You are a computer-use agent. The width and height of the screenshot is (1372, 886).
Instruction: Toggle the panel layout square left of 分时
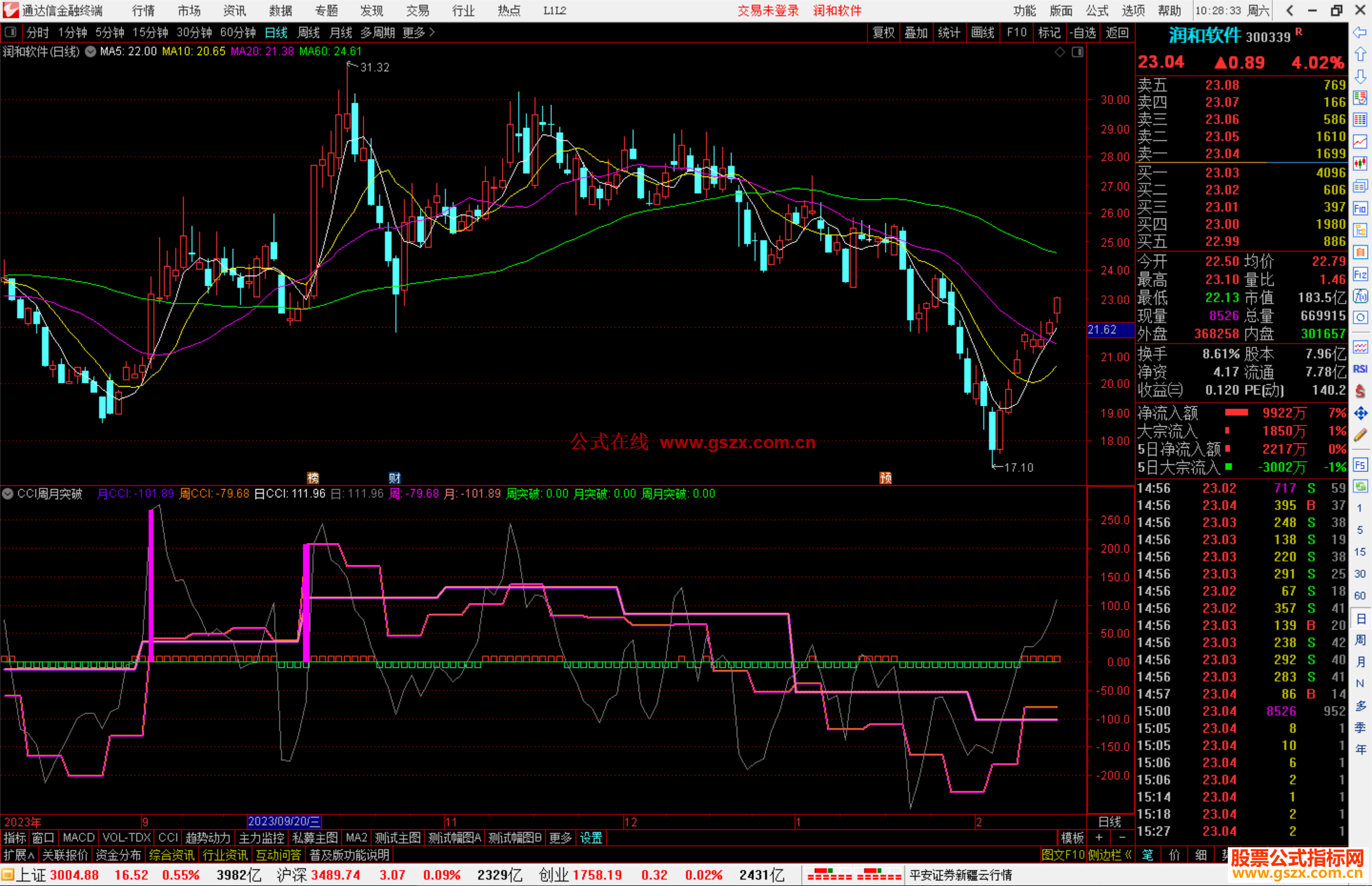point(10,32)
